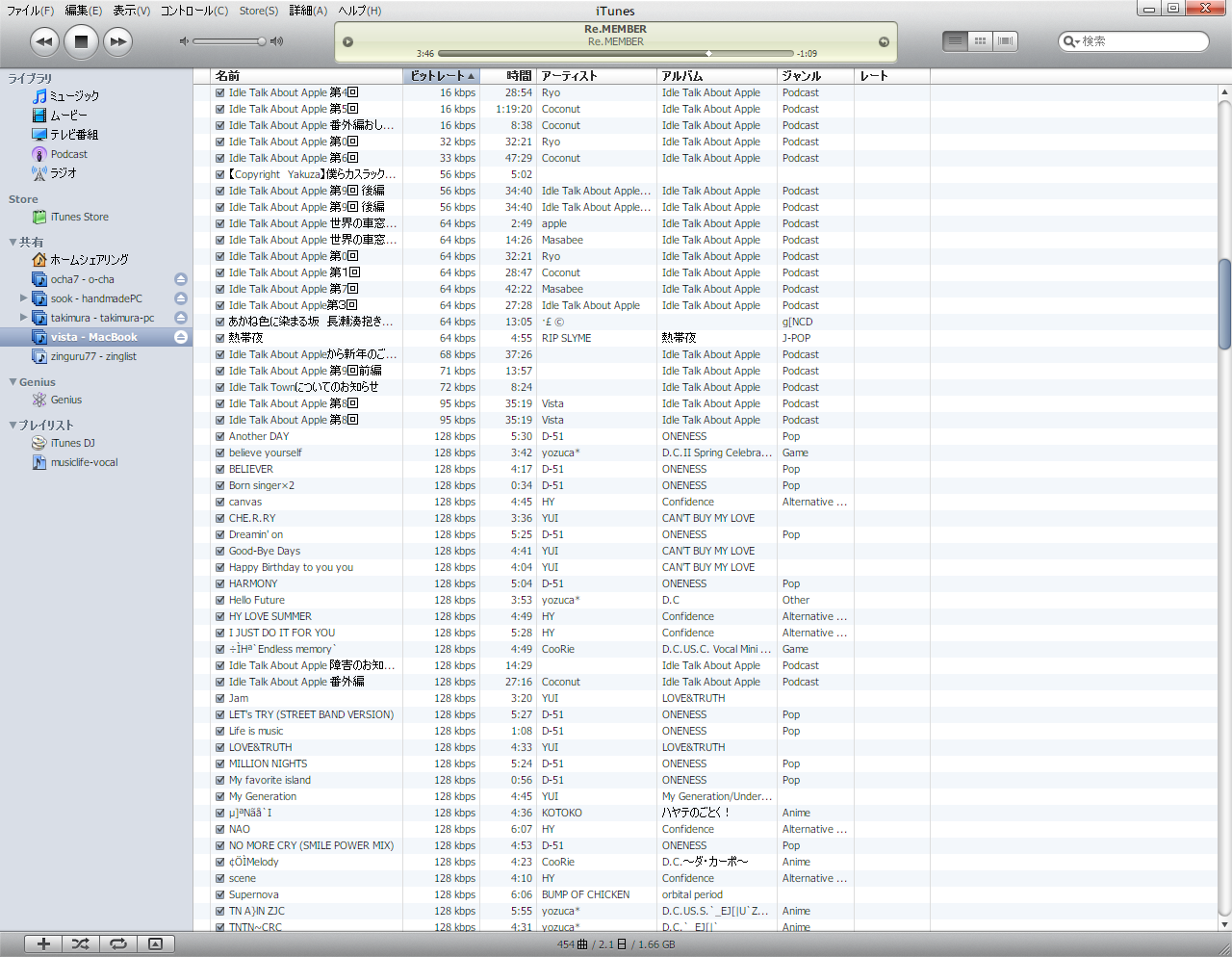Toggle repeat playback
This screenshot has height=957, width=1232.
click(x=118, y=944)
